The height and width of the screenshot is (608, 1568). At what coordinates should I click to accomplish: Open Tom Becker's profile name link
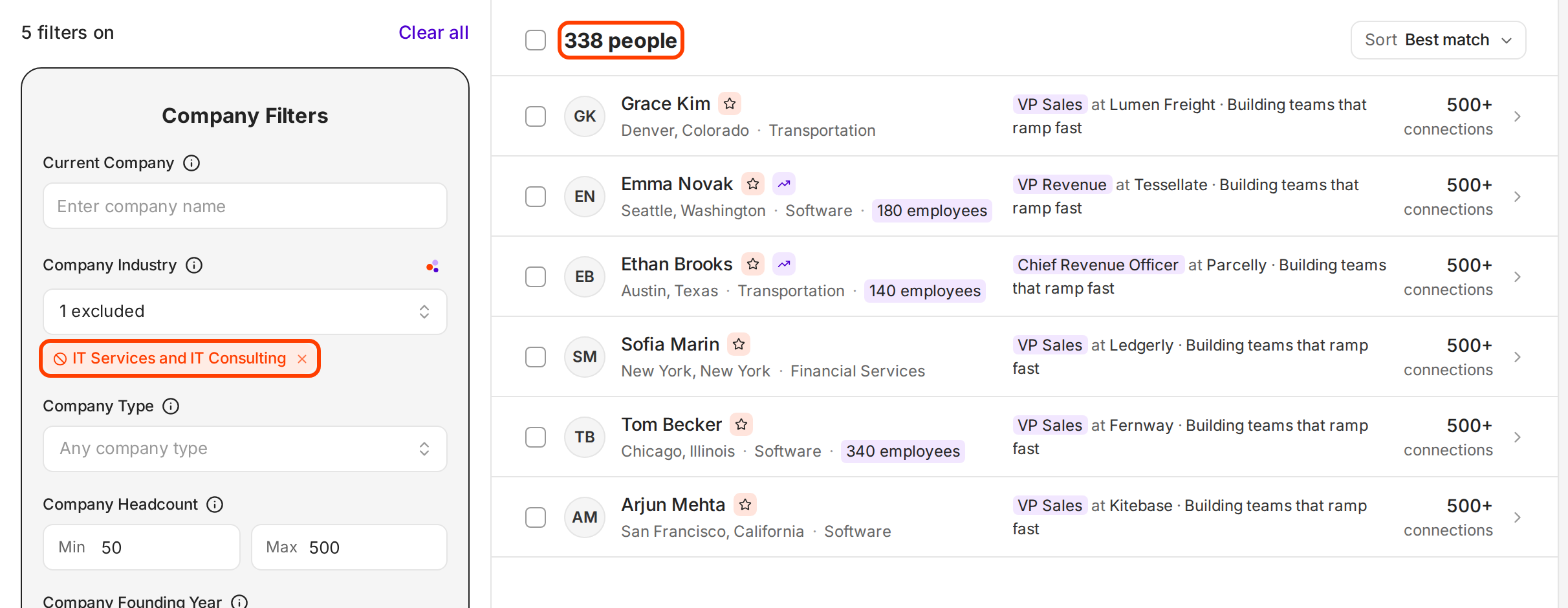tap(671, 424)
